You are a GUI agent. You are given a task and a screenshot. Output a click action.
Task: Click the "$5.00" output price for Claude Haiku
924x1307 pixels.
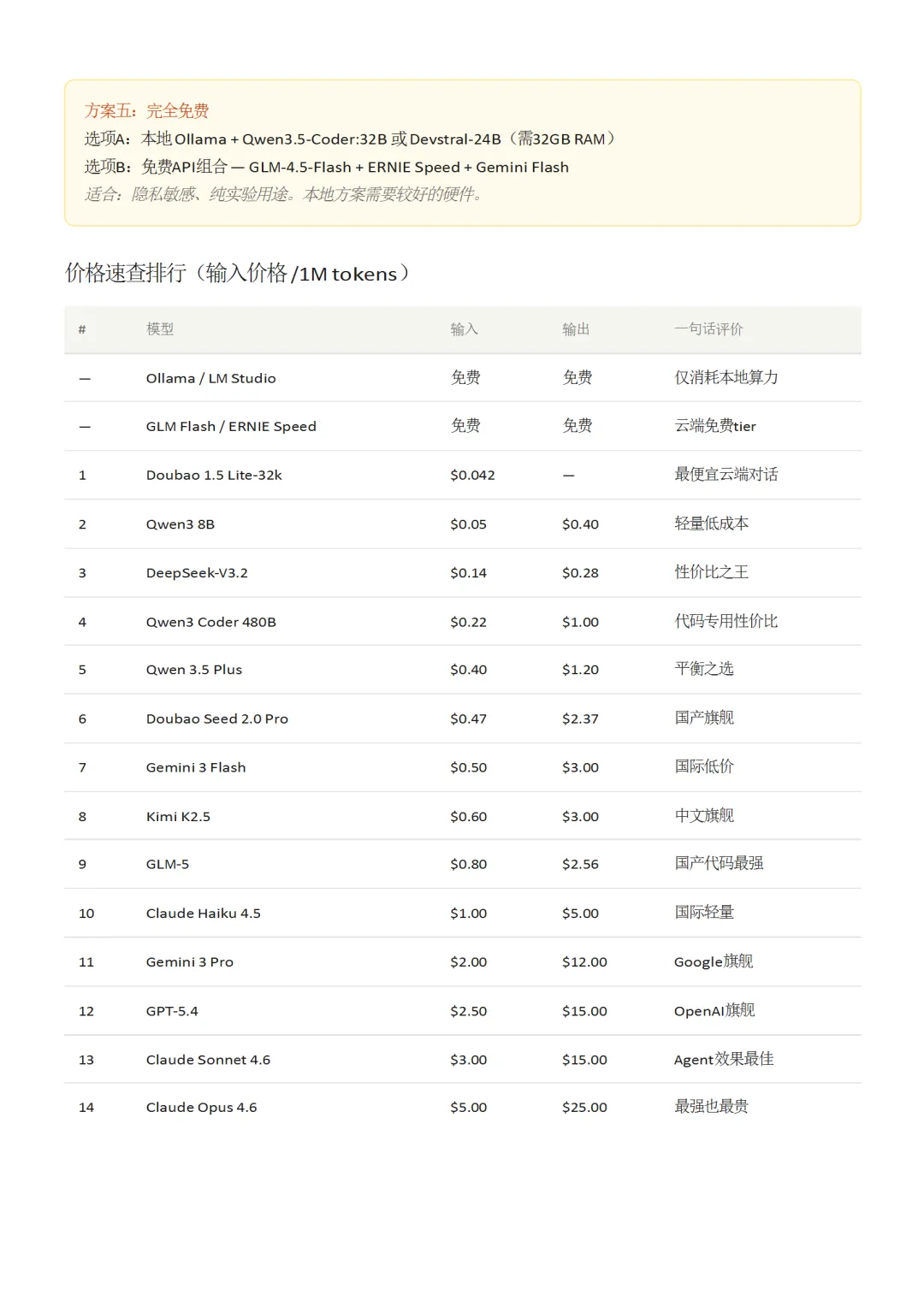(580, 914)
